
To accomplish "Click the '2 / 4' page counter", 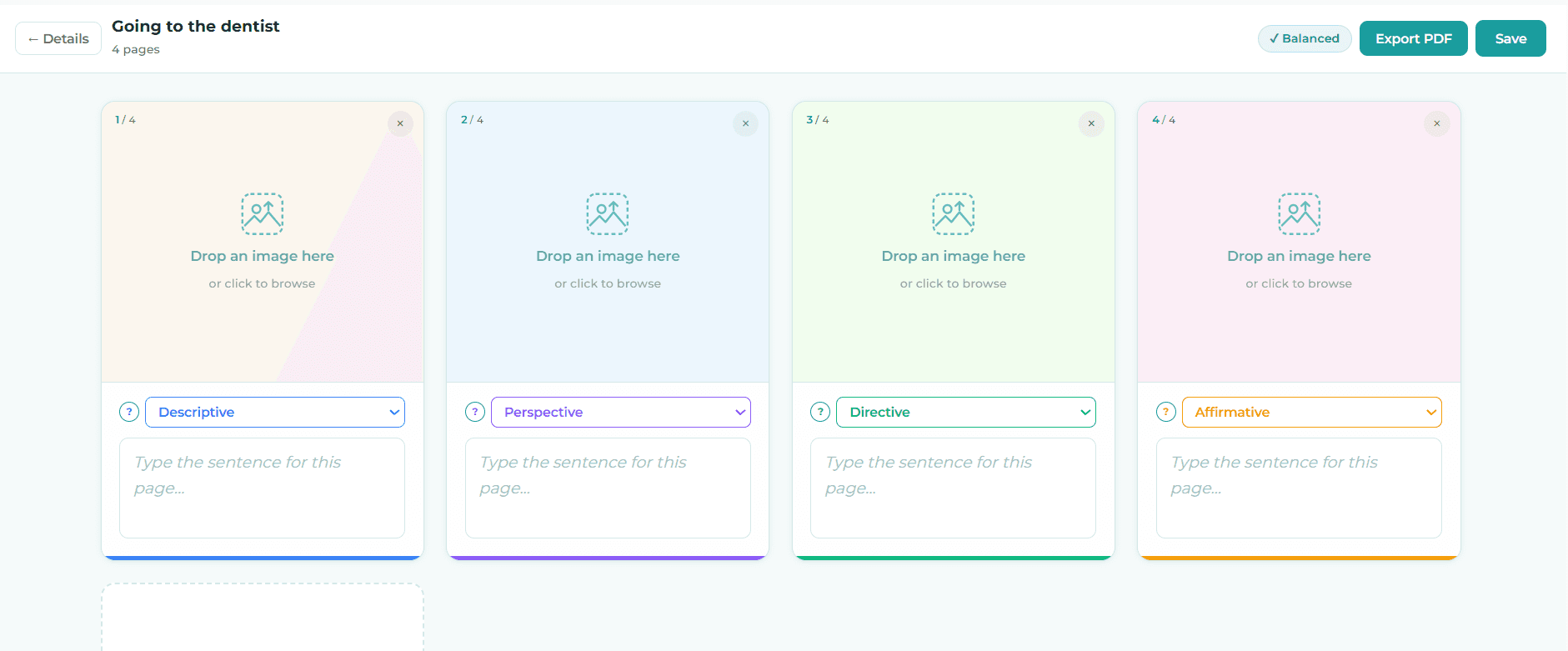I will click(x=472, y=120).
